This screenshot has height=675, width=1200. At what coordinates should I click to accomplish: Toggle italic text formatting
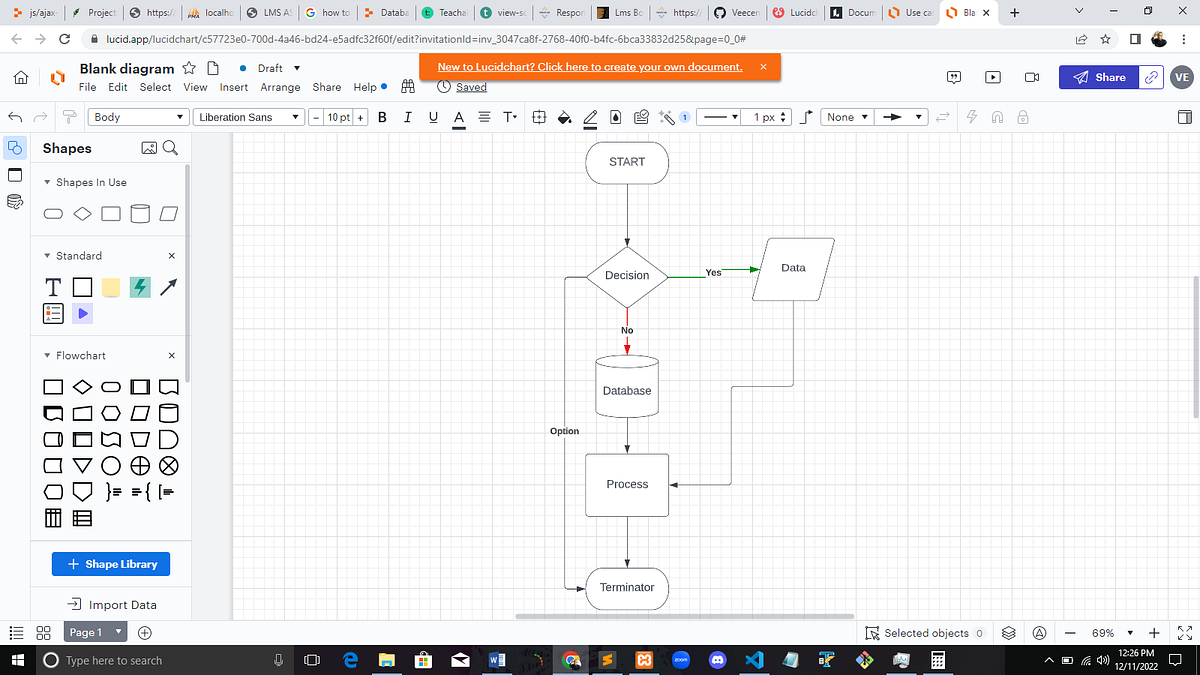pyautogui.click(x=407, y=117)
